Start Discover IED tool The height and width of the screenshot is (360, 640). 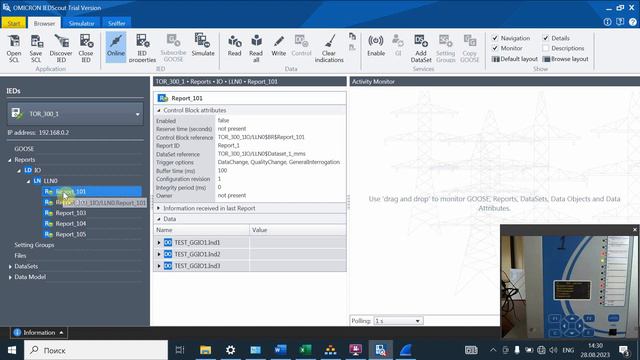point(61,48)
